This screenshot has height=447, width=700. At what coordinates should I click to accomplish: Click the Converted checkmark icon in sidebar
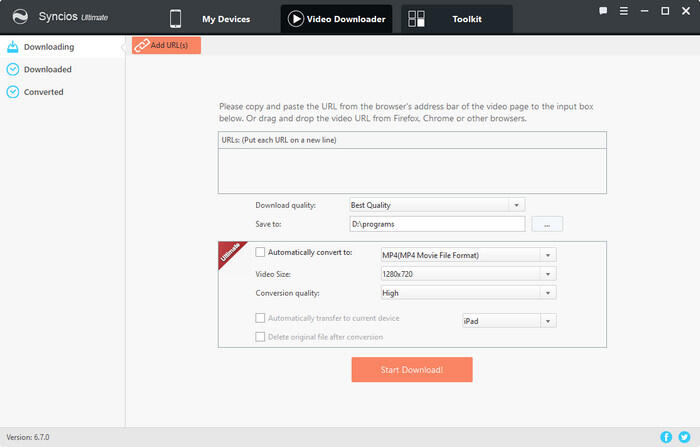coord(13,92)
